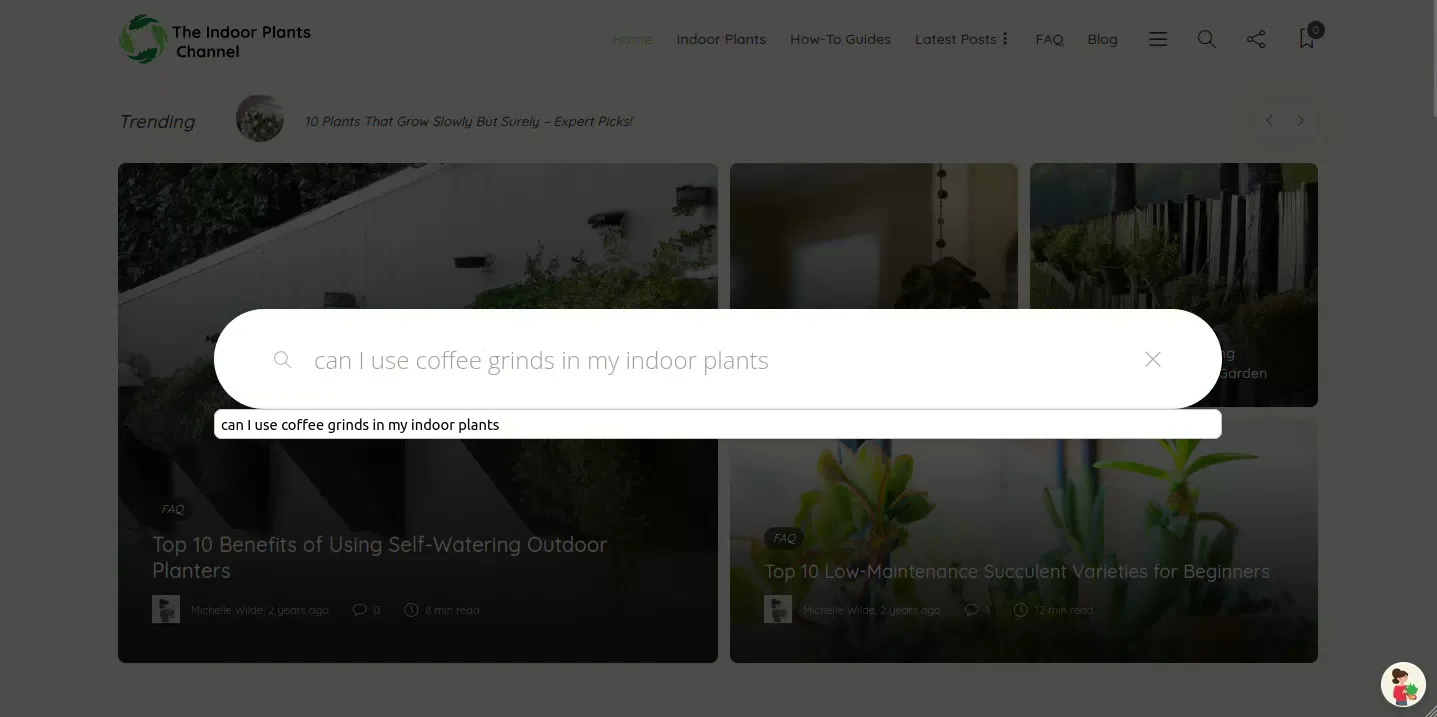Screen dimensions: 1437x717
Task: Open the bookmarks icon with 0 badge
Action: pyautogui.click(x=1307, y=38)
